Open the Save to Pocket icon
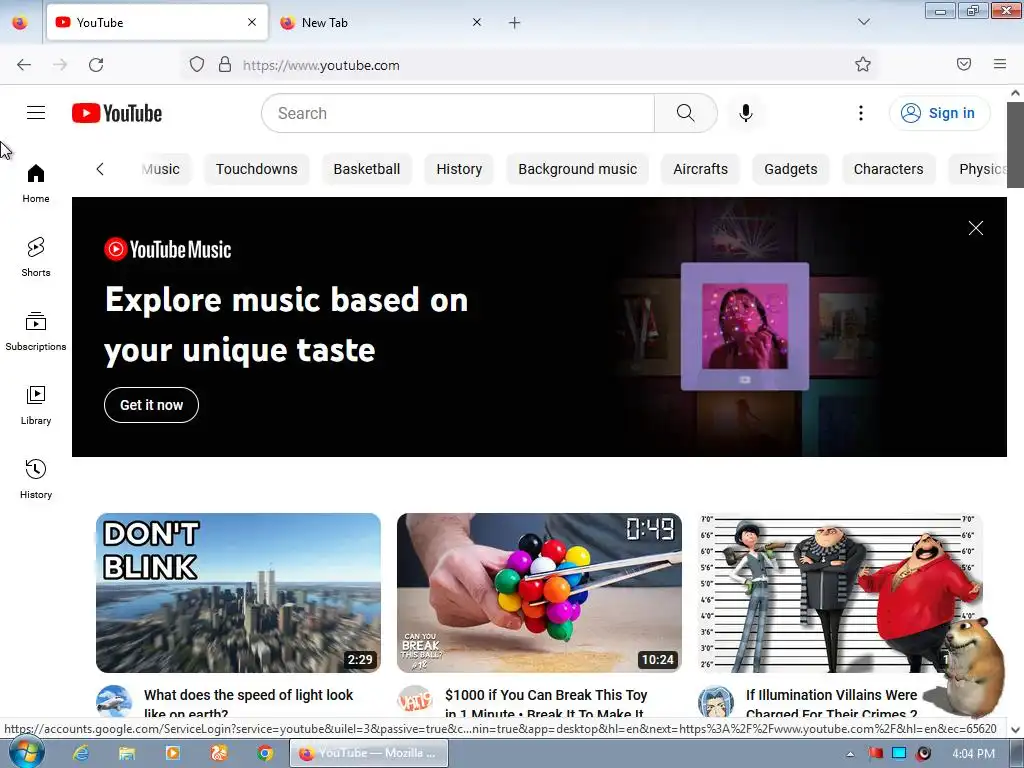The height and width of the screenshot is (768, 1024). pyautogui.click(x=964, y=64)
